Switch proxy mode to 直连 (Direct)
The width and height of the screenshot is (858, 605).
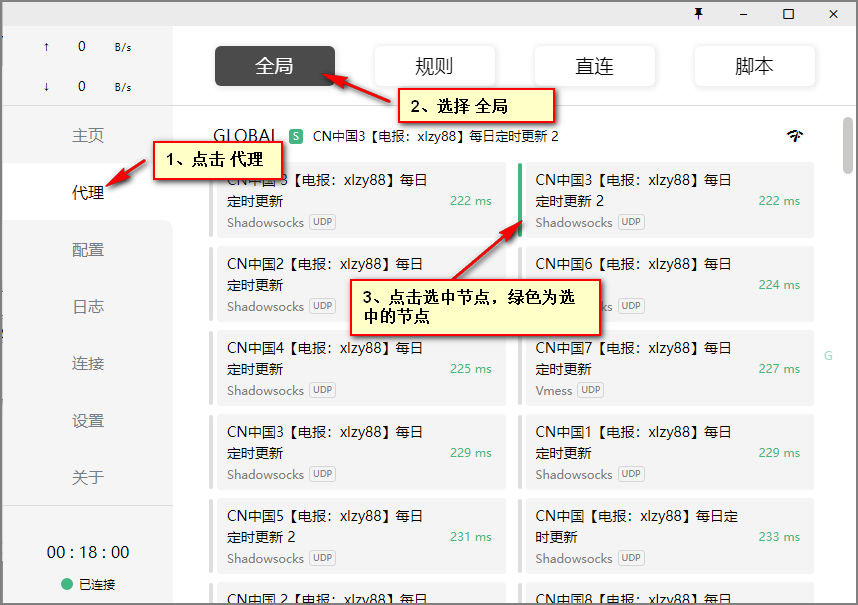[x=594, y=66]
